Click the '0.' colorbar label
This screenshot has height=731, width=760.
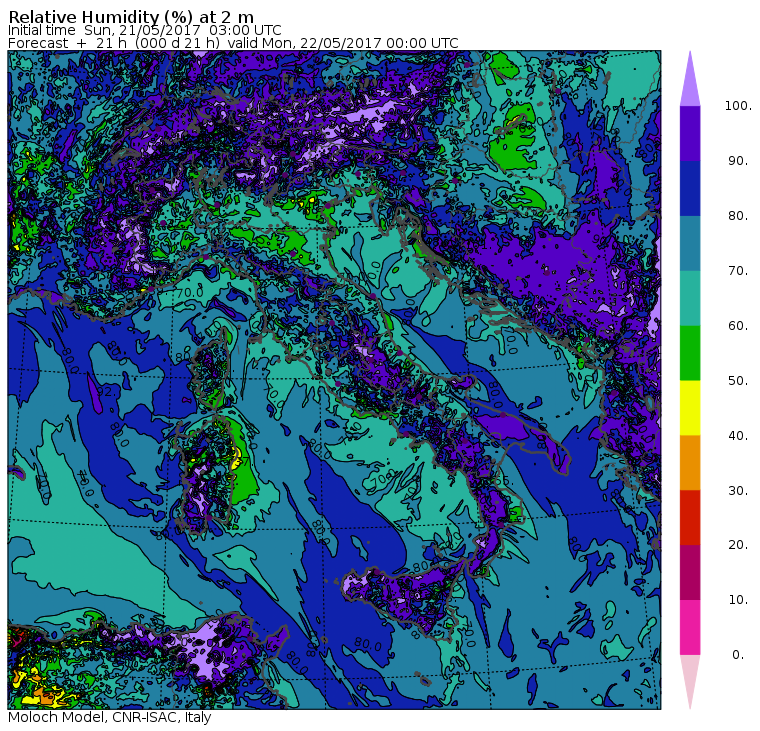[x=738, y=655]
